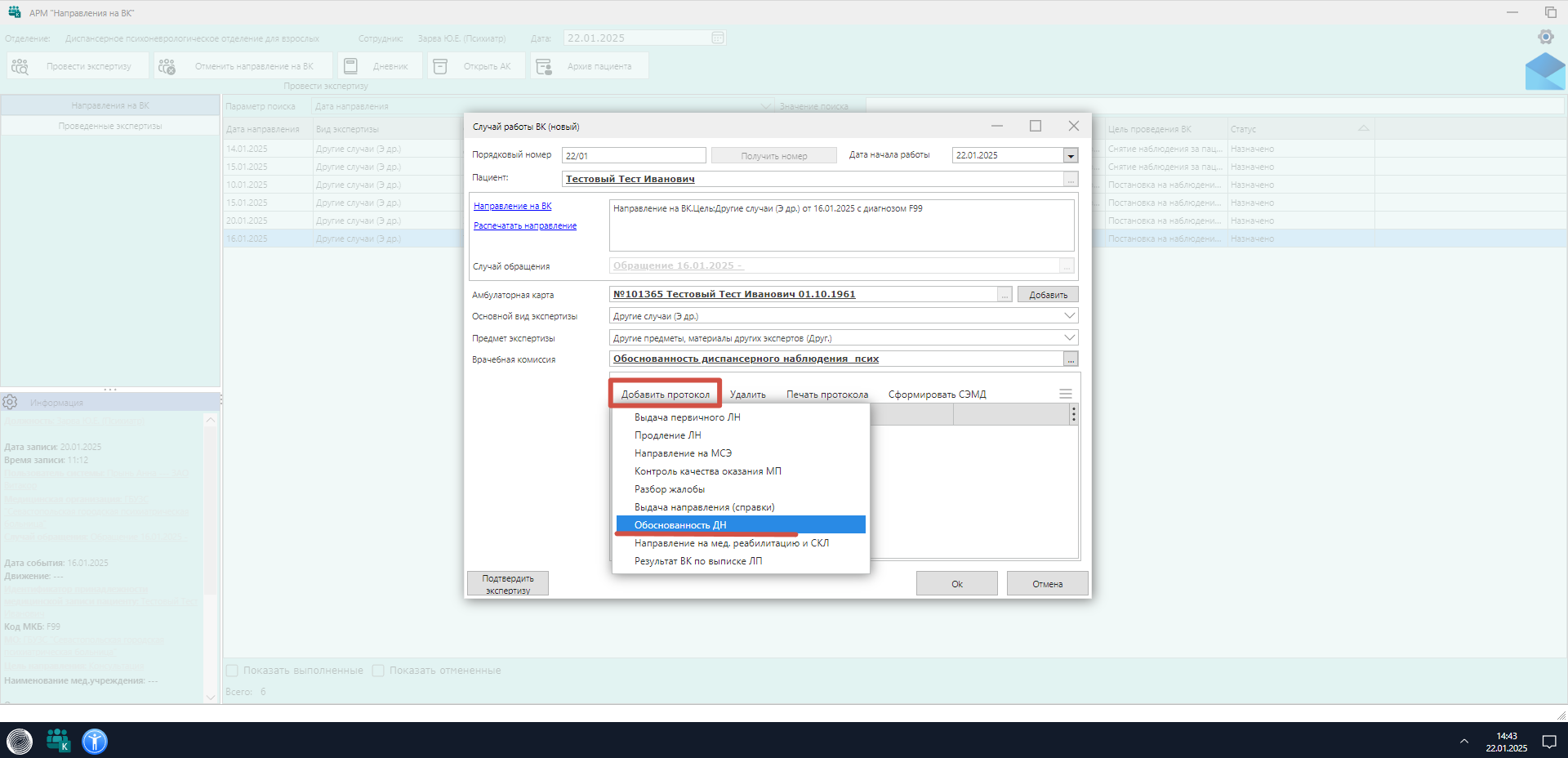Viewport: 1568px width, 758px height.
Task: Select Выдача первичного ЛН from the menu
Action: pyautogui.click(x=741, y=417)
